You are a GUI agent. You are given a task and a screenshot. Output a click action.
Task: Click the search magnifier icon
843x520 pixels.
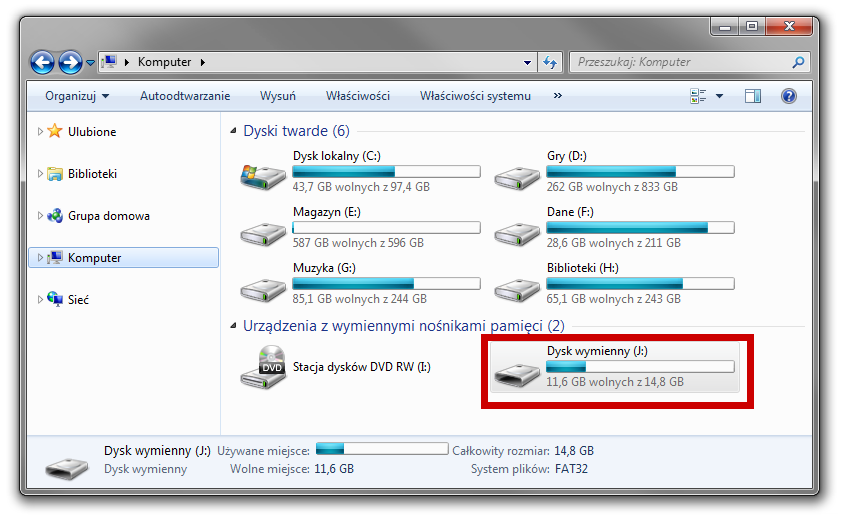pos(798,62)
